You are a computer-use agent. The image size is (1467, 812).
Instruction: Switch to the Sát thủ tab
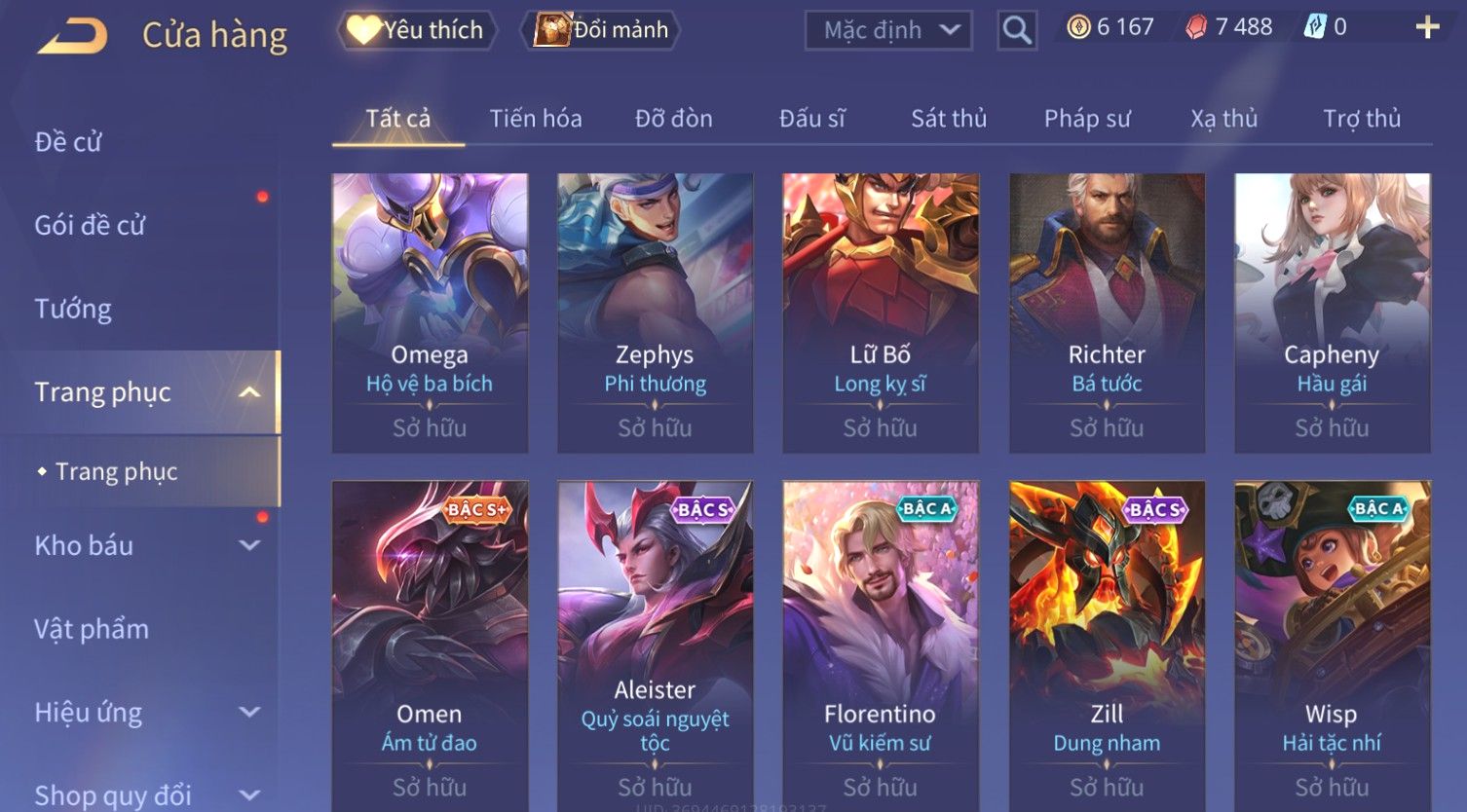(949, 119)
